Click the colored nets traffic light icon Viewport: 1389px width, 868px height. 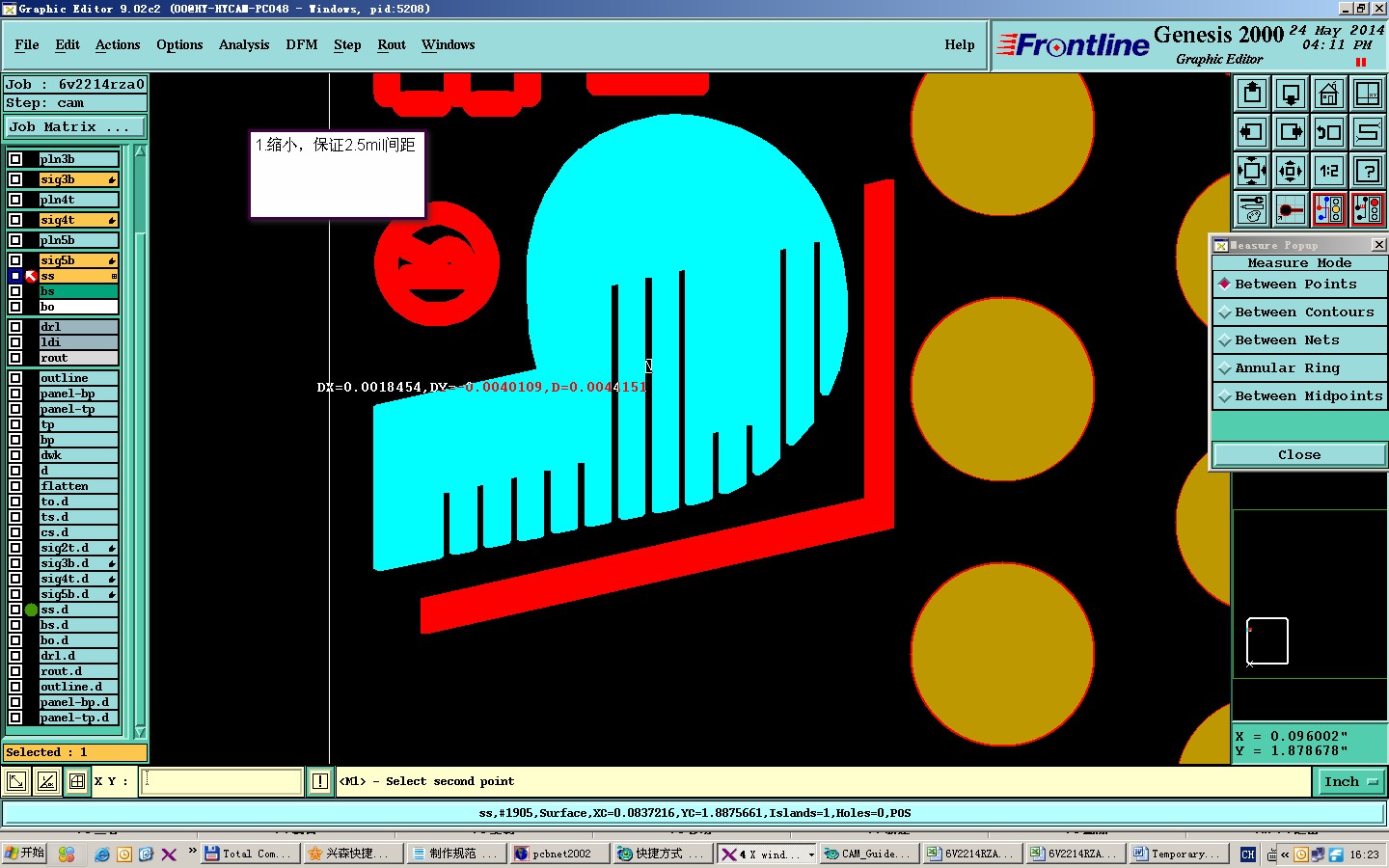(x=1329, y=209)
